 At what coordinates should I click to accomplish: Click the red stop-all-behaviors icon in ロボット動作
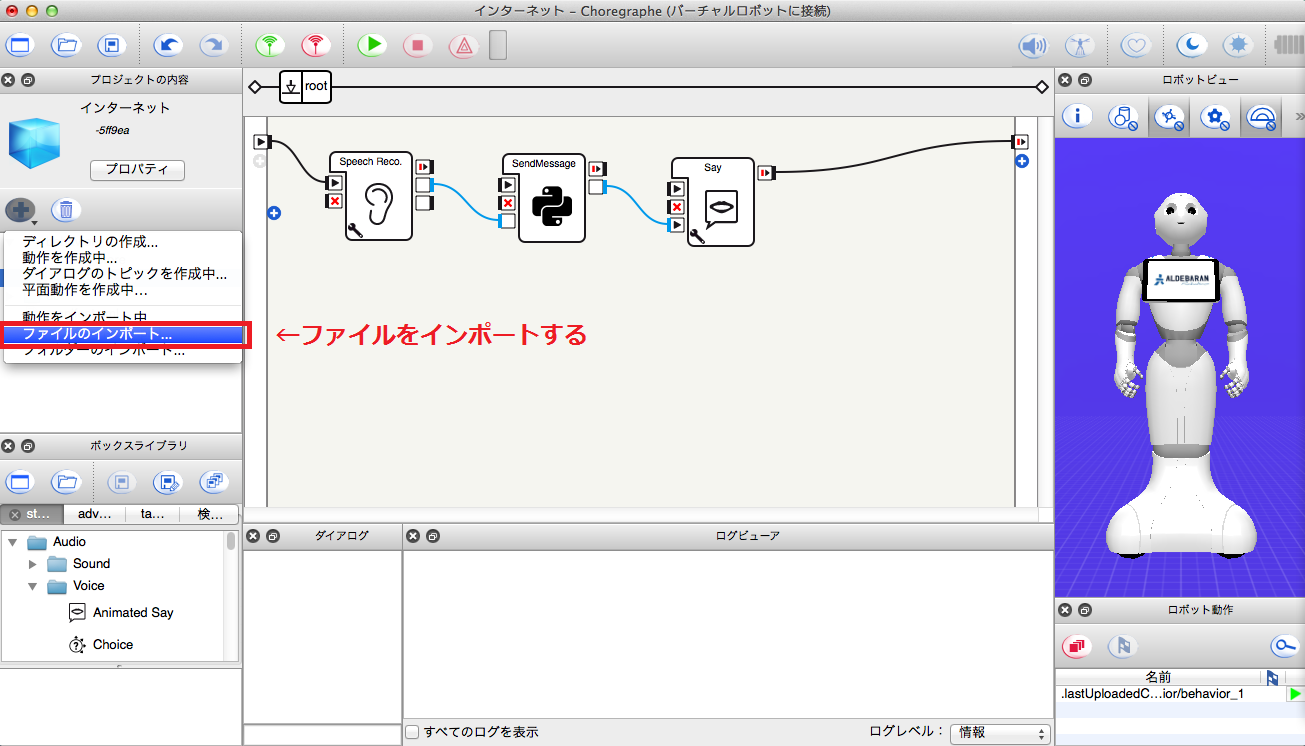pyautogui.click(x=1077, y=645)
